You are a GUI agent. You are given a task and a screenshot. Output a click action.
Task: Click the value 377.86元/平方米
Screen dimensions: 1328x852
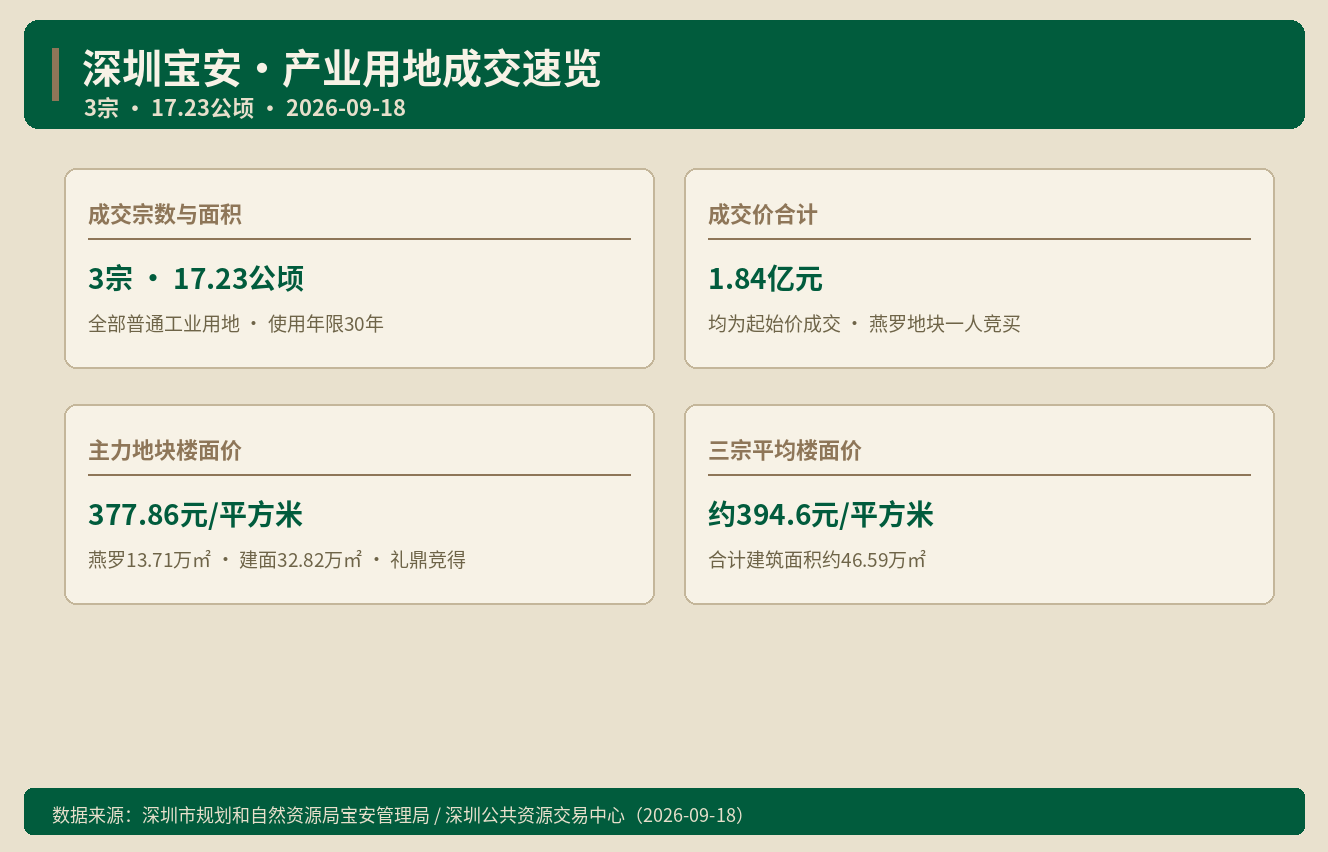(195, 515)
